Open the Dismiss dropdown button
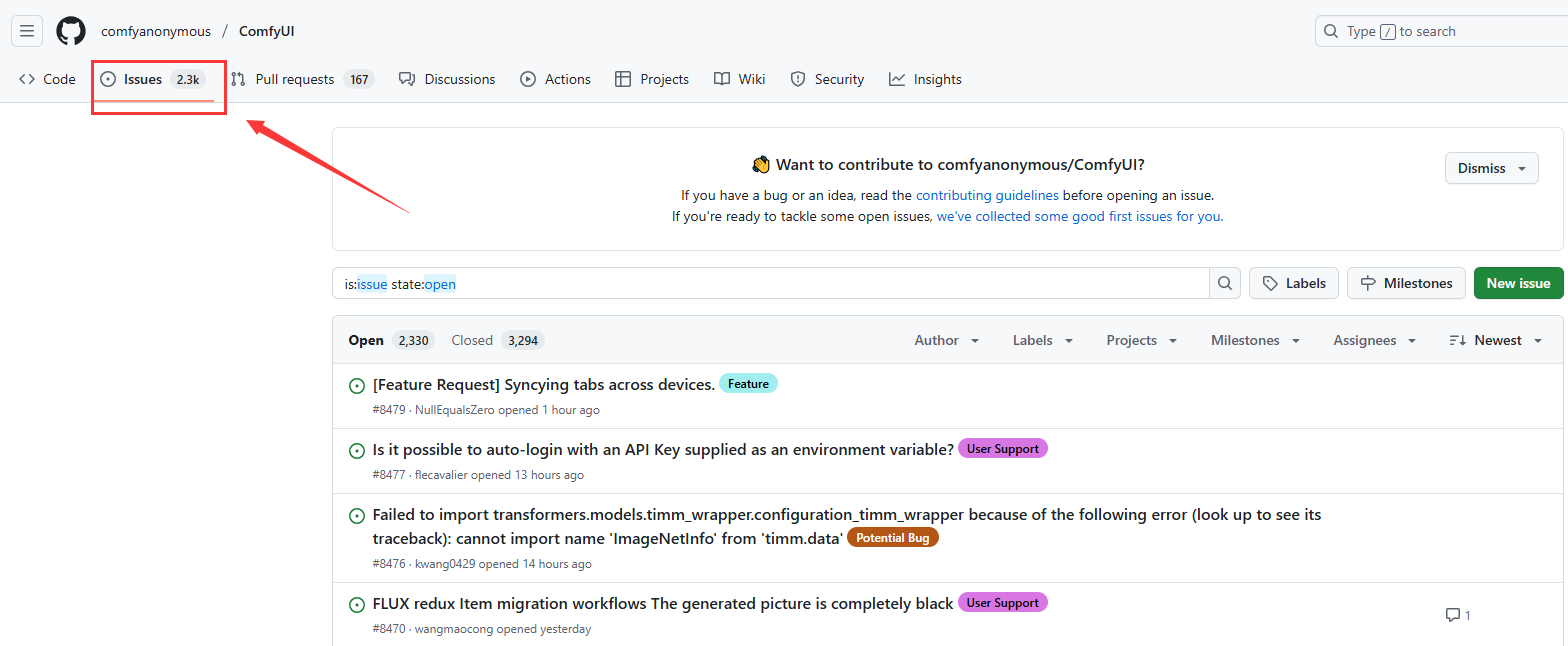The height and width of the screenshot is (646, 1568). pyautogui.click(x=1491, y=168)
